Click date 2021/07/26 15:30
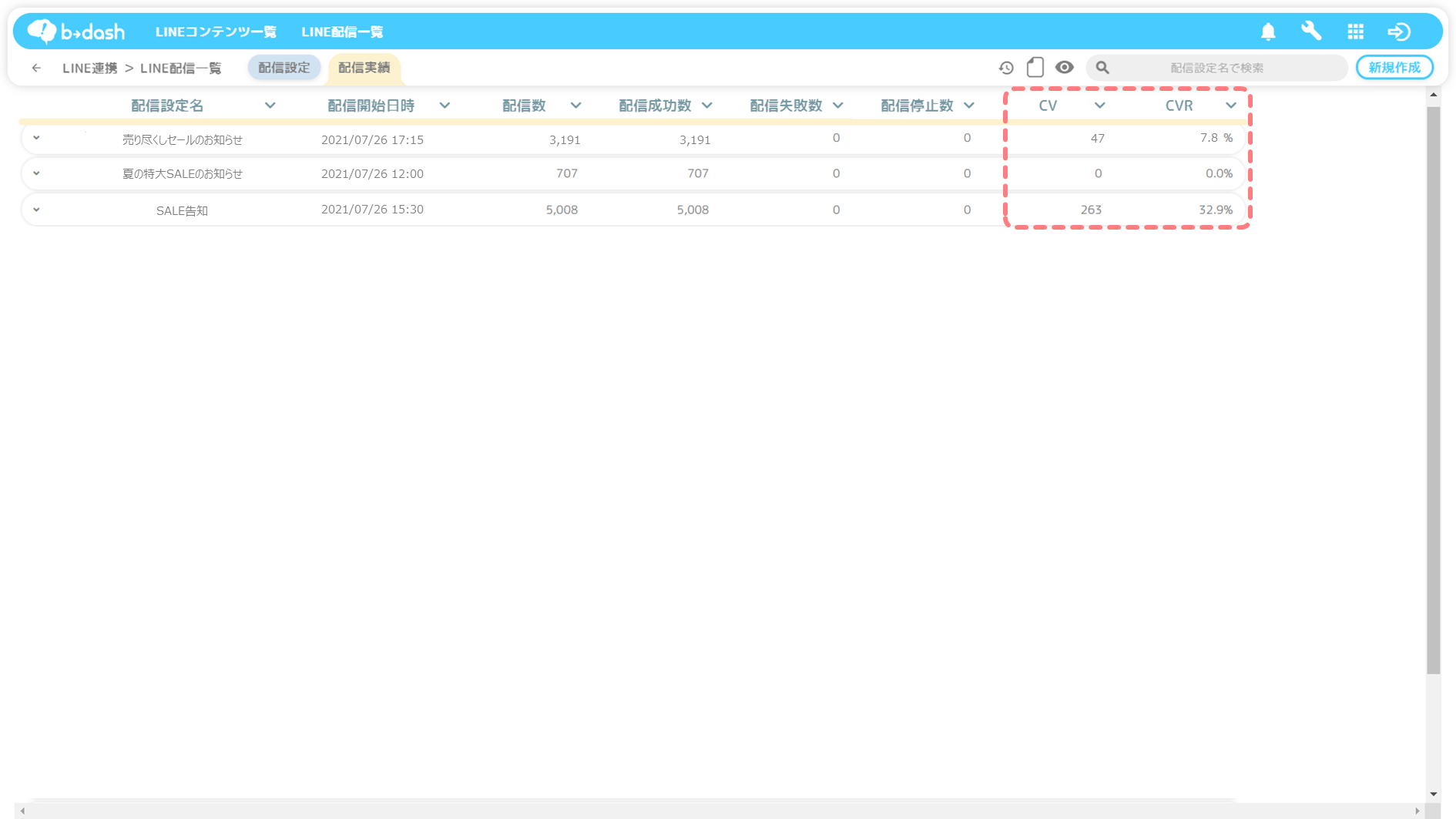 [x=372, y=210]
